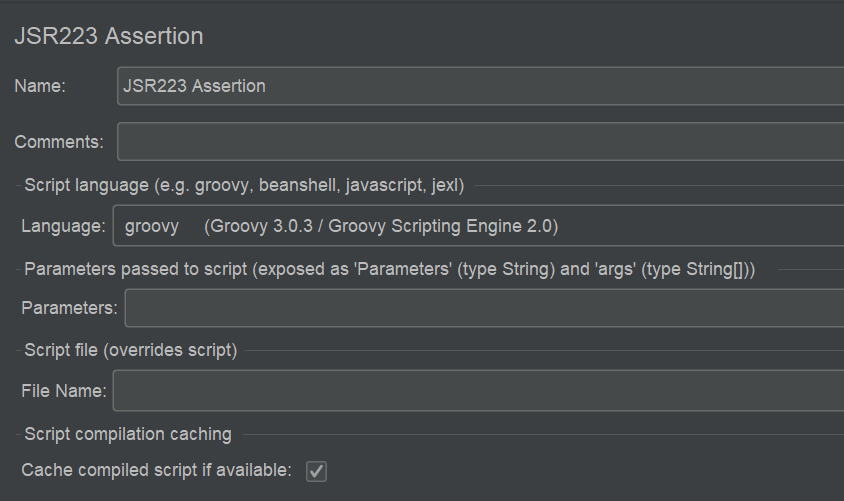Click the "Language:" label
Image resolution: width=844 pixels, height=501 pixels.
pyautogui.click(x=63, y=226)
